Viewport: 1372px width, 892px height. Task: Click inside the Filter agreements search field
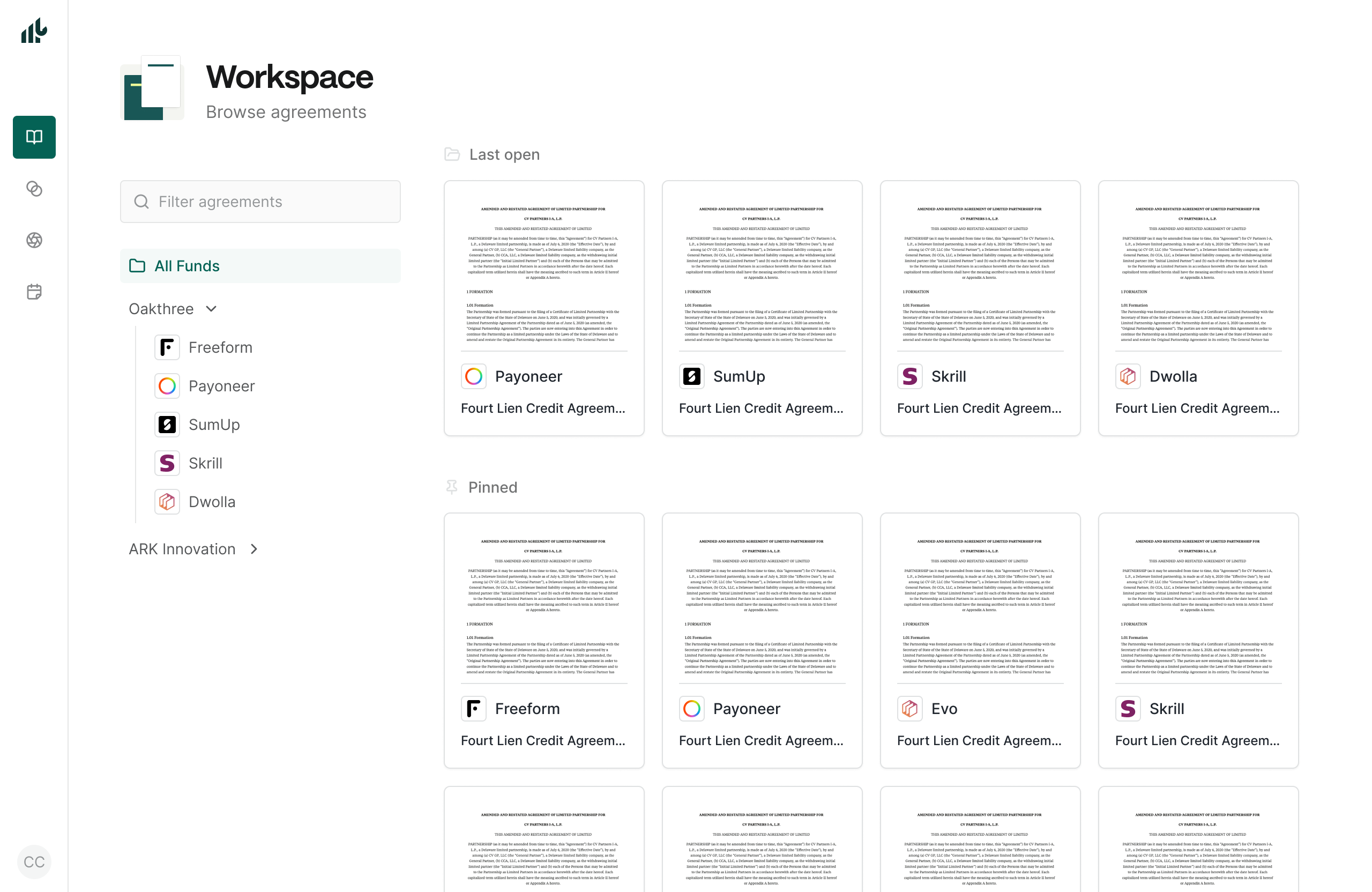(259, 201)
